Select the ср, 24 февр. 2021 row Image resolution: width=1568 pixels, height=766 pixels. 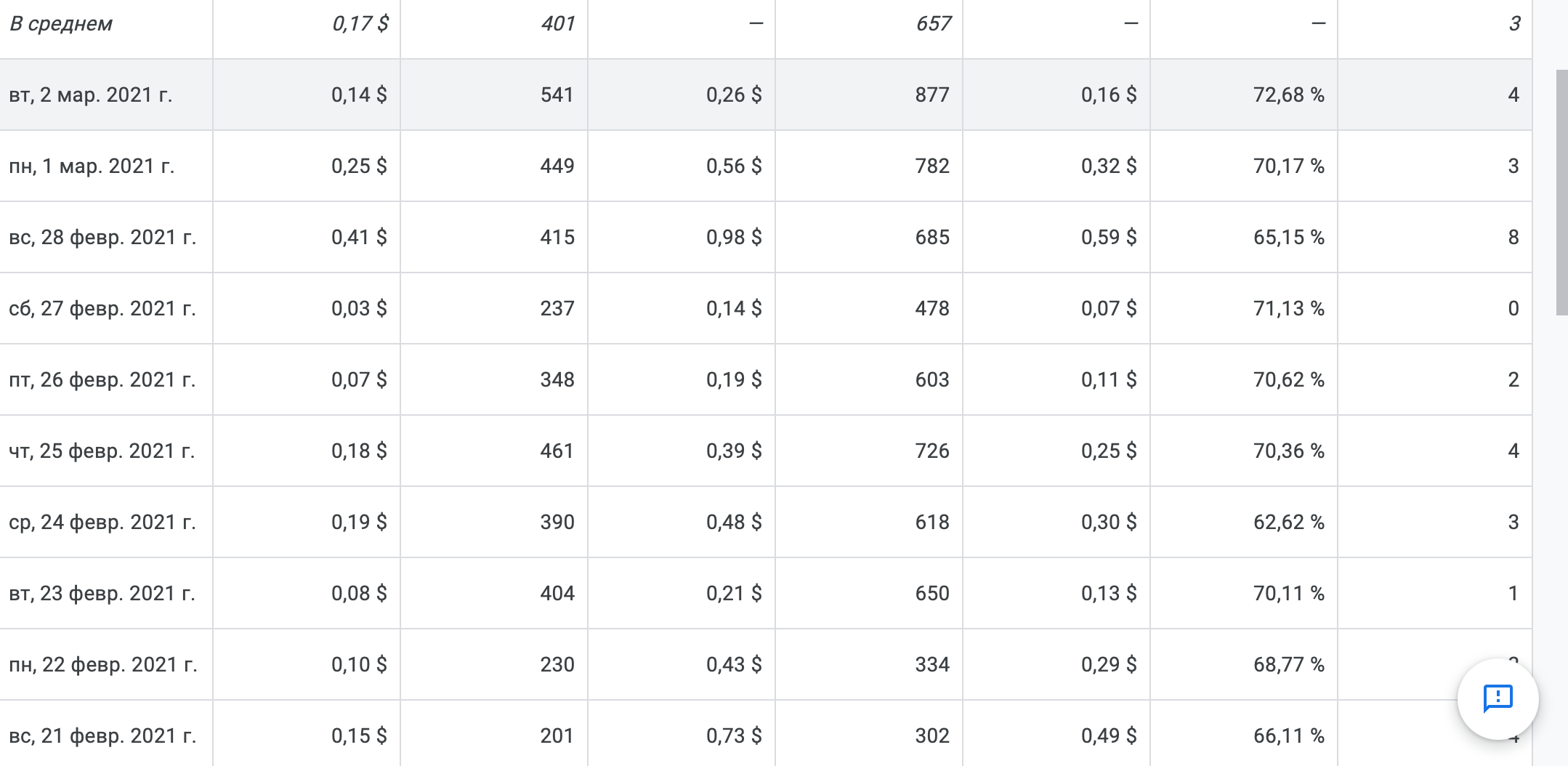102,523
